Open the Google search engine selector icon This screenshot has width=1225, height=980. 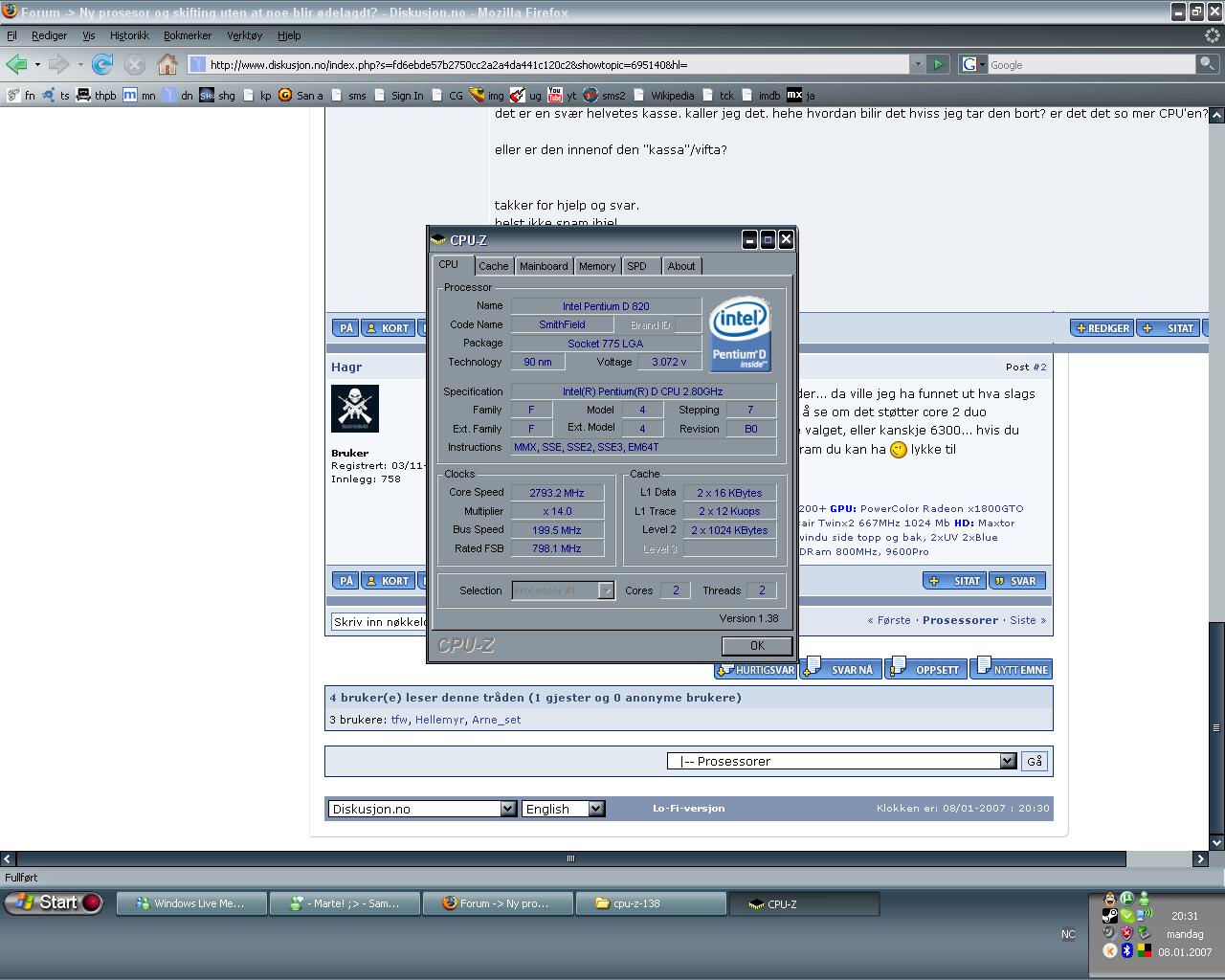point(971,64)
